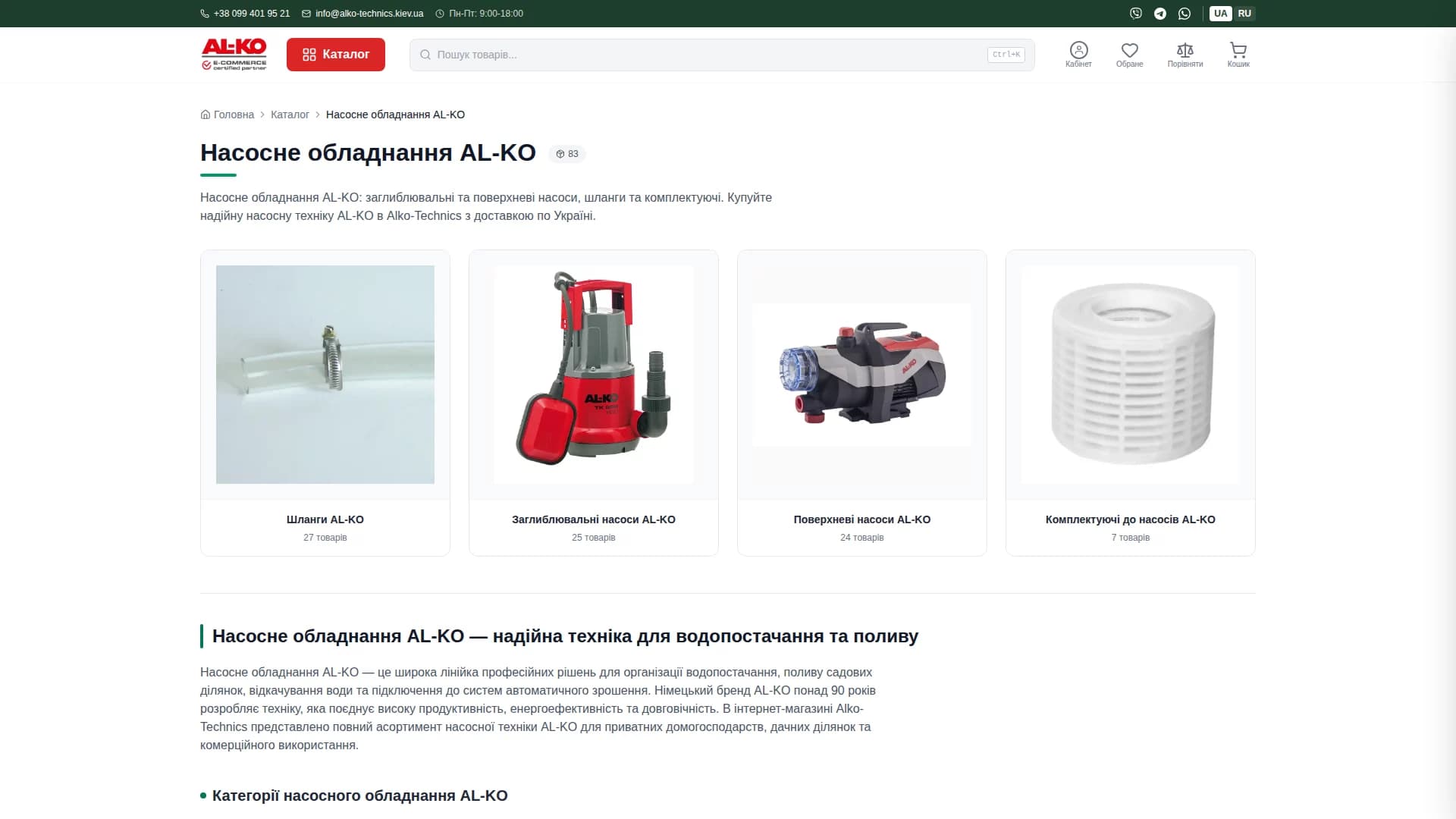
Task: Click the 7 товарів count text
Action: tap(1131, 538)
